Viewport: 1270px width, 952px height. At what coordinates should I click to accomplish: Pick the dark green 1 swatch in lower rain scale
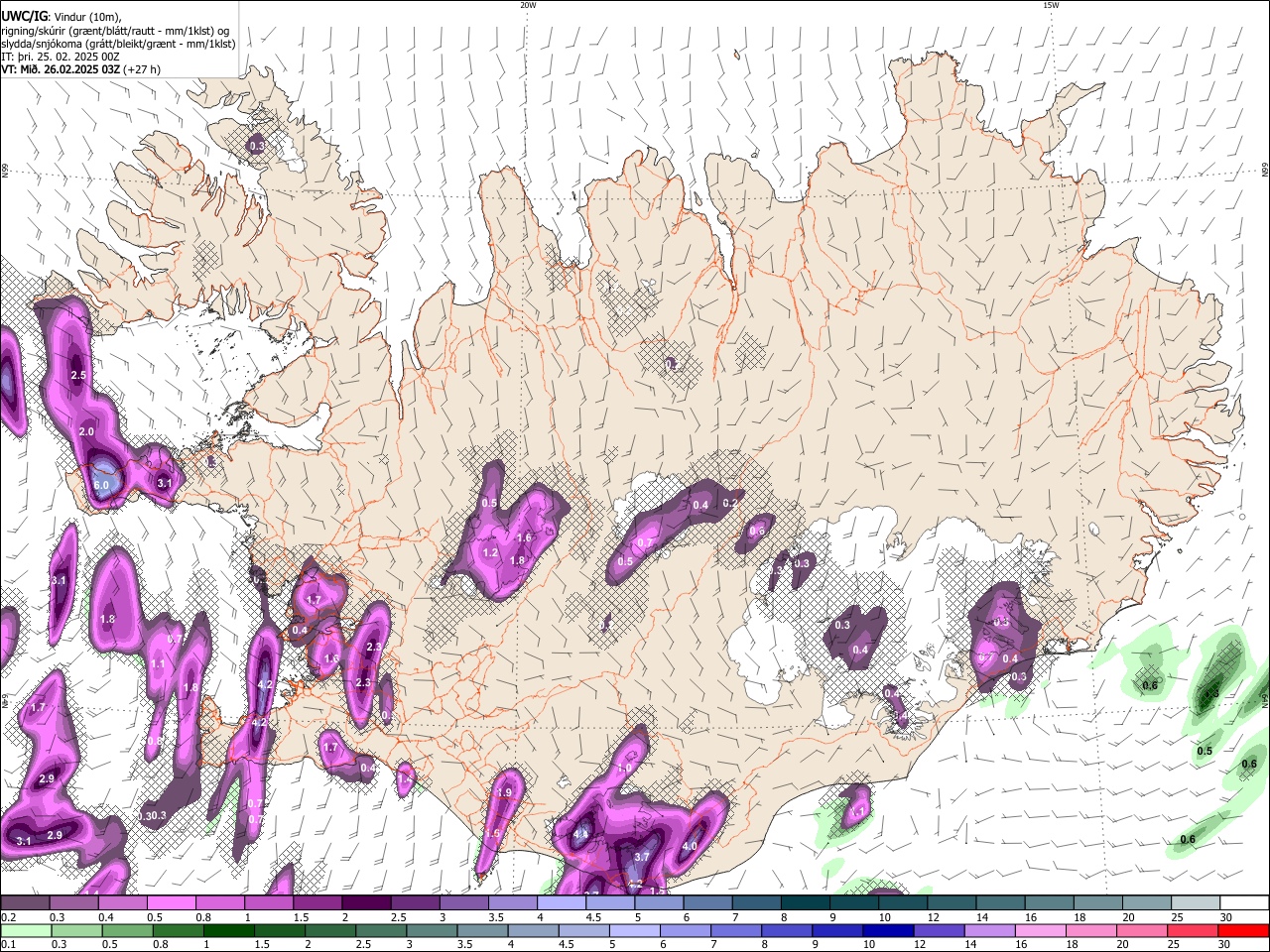click(230, 931)
